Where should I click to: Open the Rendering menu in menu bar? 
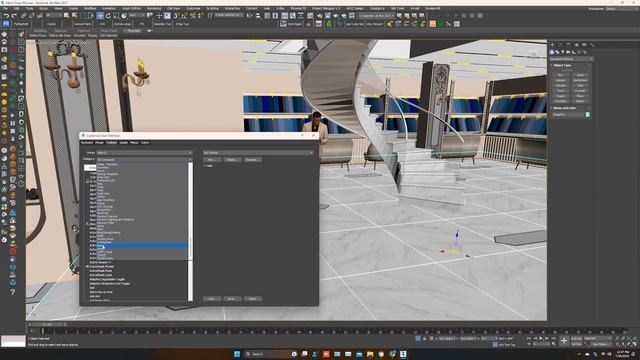(154, 8)
